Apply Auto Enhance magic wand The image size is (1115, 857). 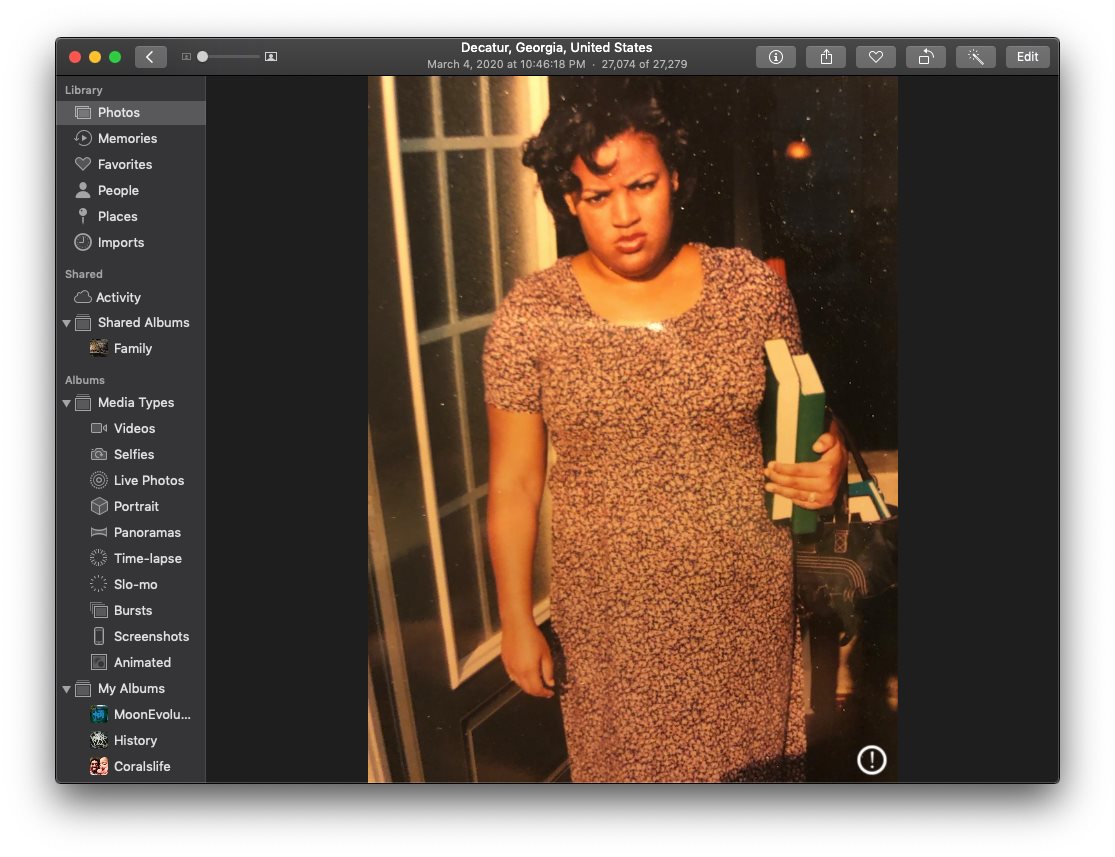click(x=975, y=57)
